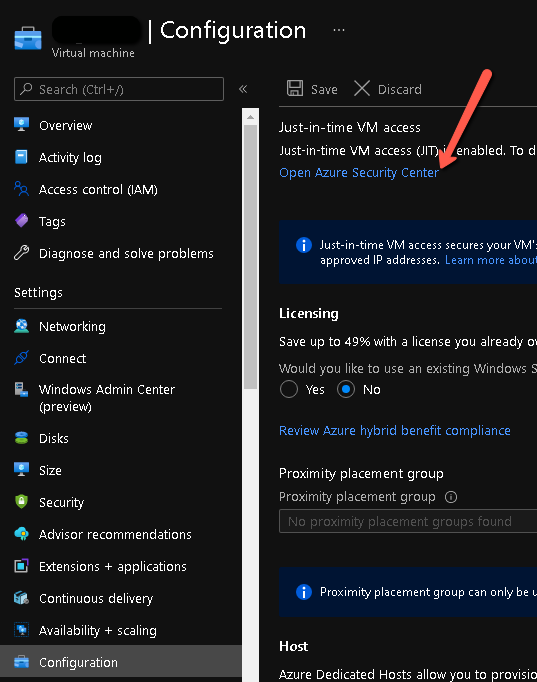
Task: Click the scrollbar up arrow
Action: coord(250,117)
